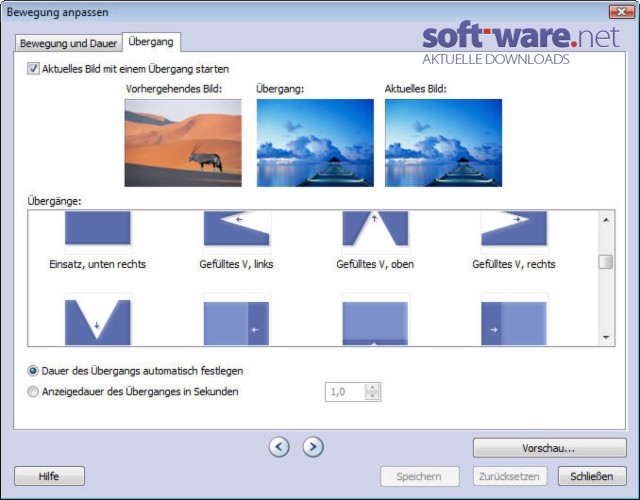The width and height of the screenshot is (640, 500).
Task: Choose the downward V transition thumbnail
Action: tap(98, 322)
